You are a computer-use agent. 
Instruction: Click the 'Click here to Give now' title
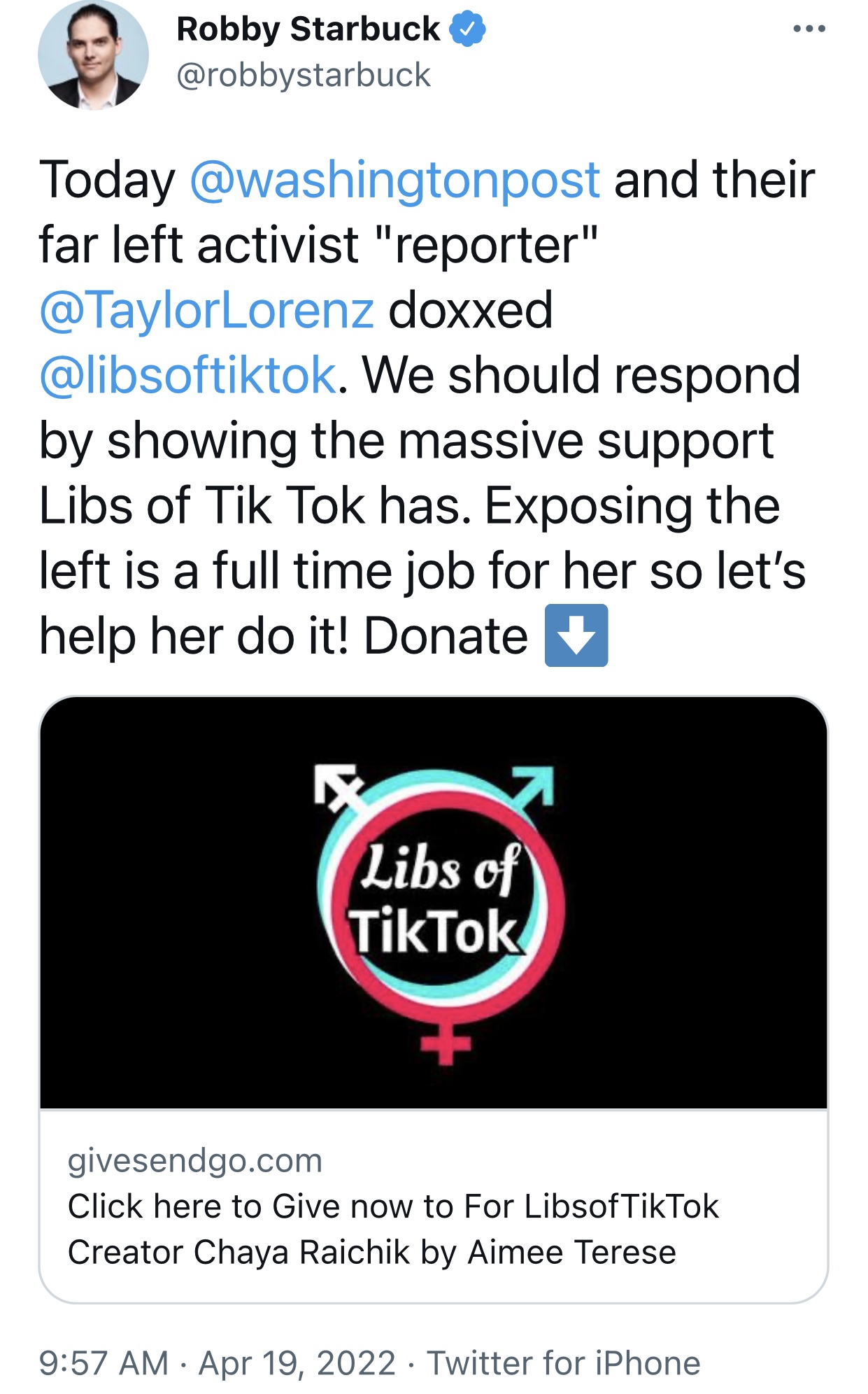(x=393, y=1206)
